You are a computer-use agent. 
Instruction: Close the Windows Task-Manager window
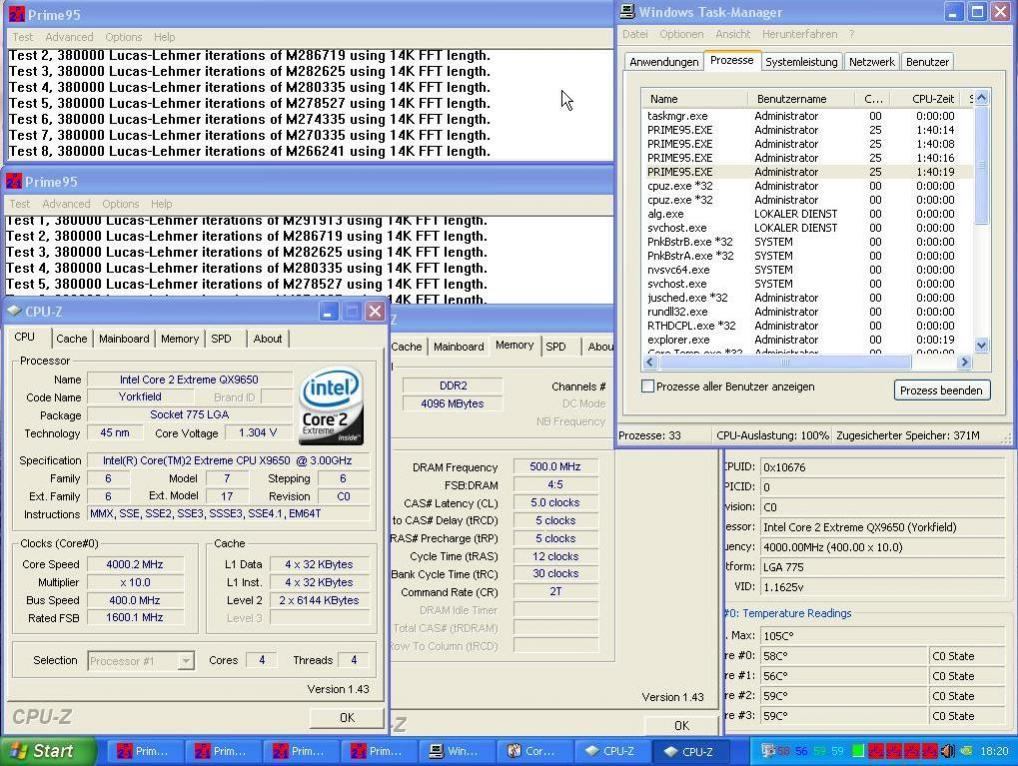click(x=1000, y=12)
